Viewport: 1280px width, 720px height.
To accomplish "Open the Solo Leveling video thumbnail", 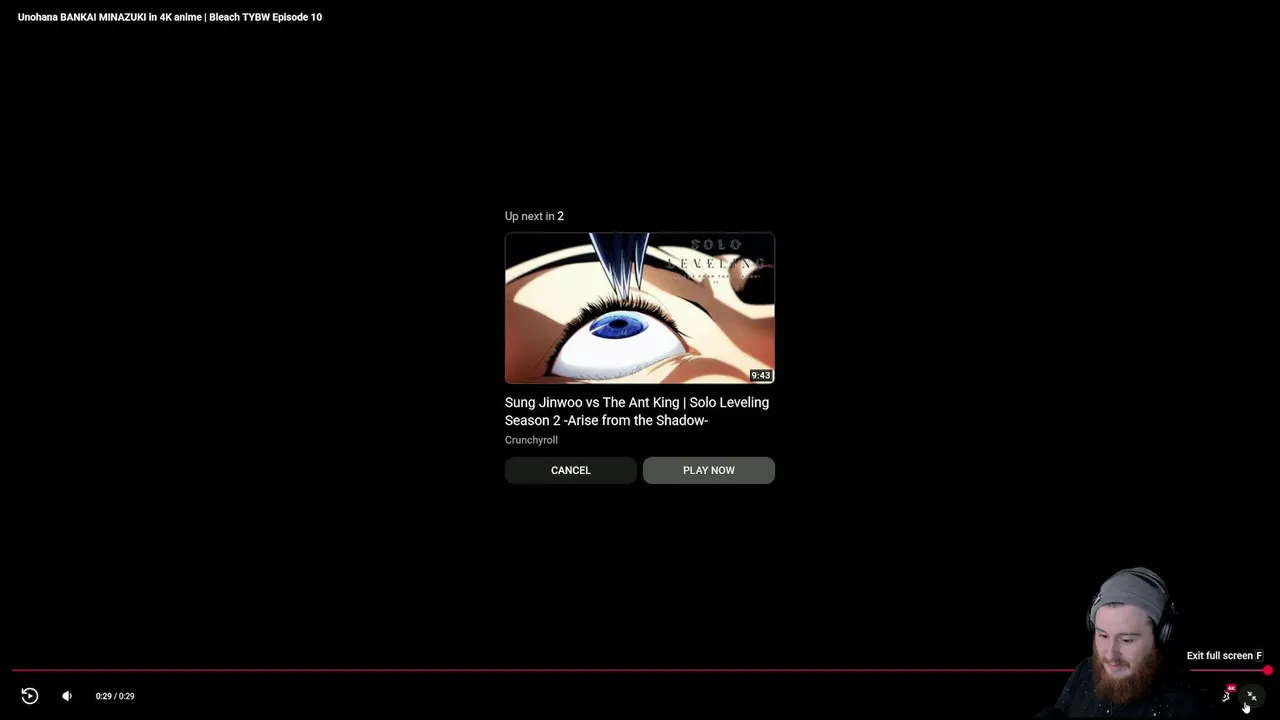I will click(x=640, y=308).
